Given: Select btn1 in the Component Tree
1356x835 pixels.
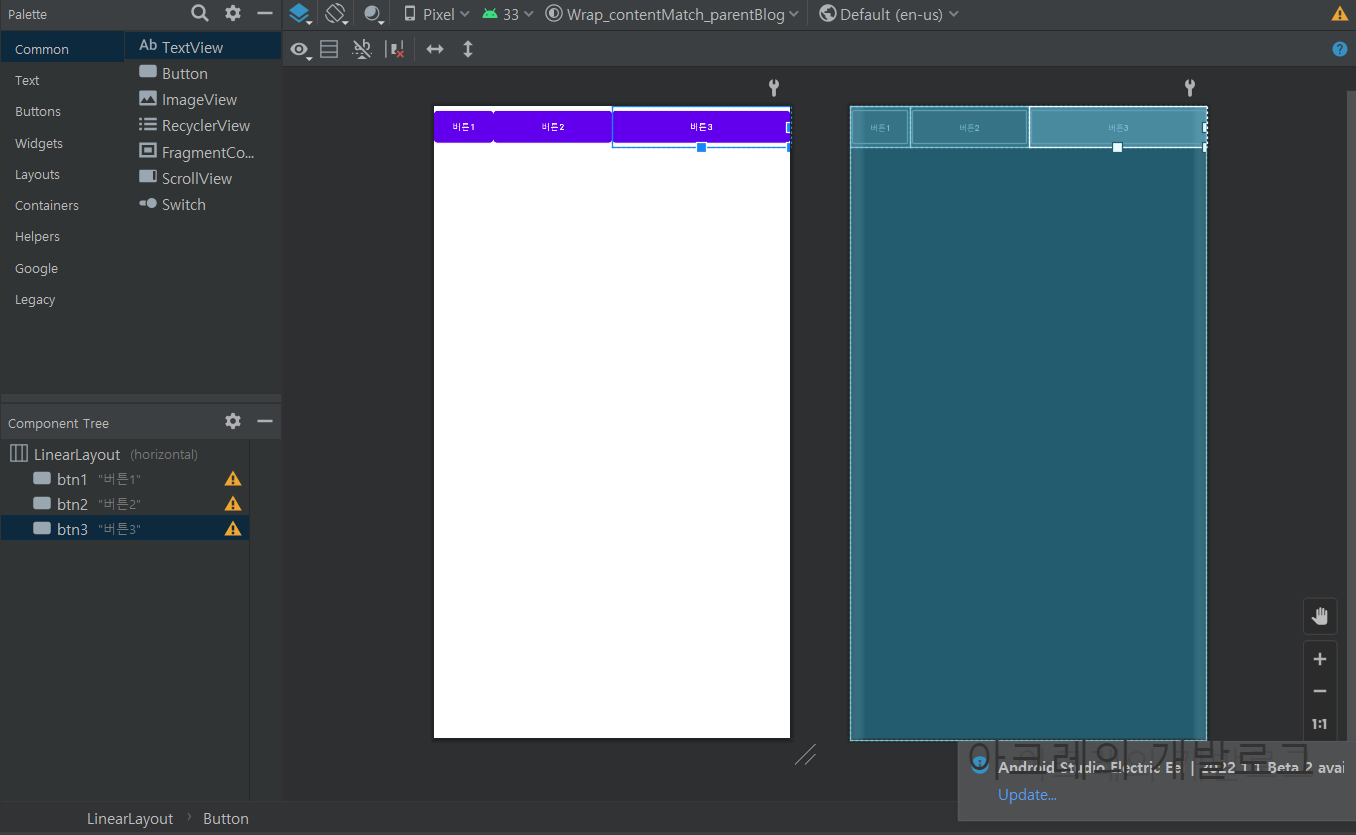Looking at the screenshot, I should [x=125, y=479].
